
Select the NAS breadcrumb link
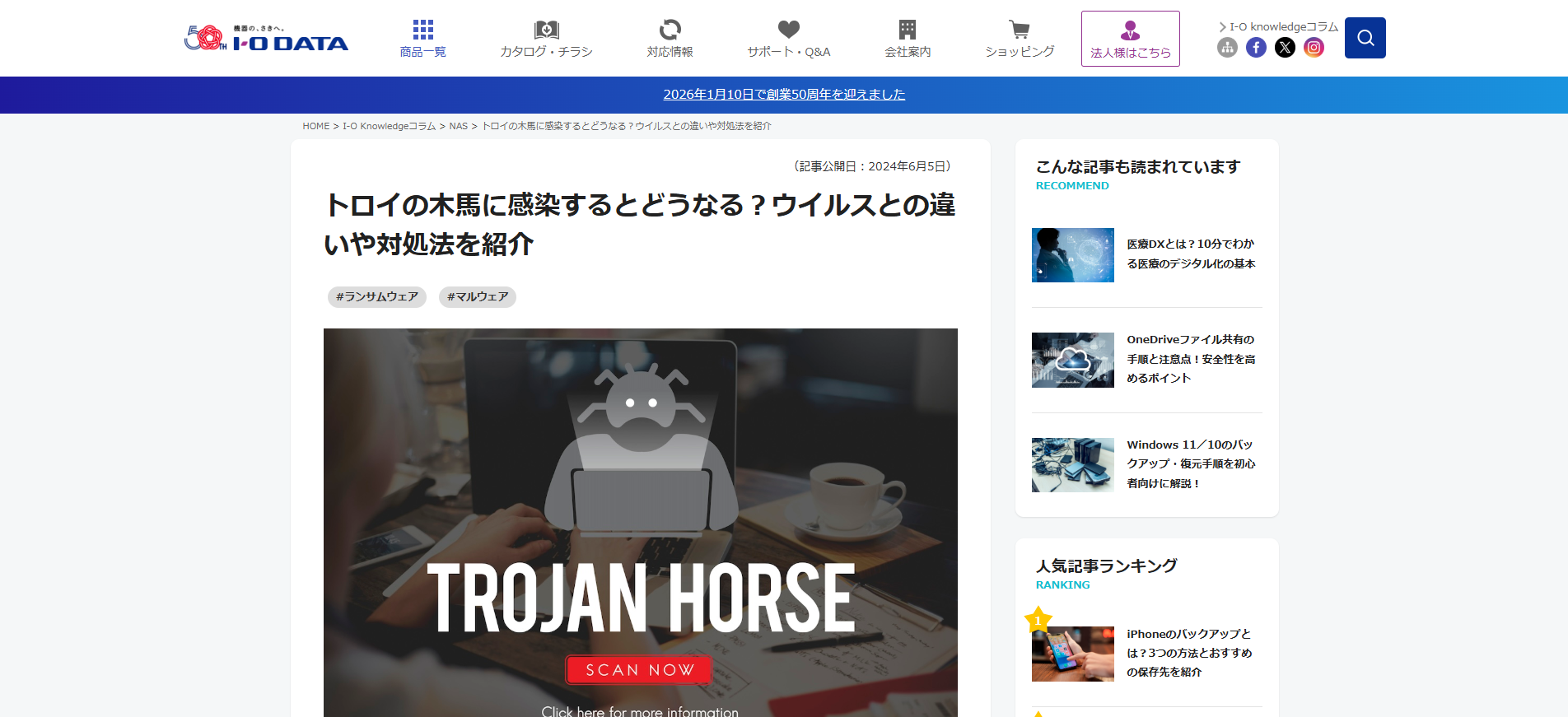tap(459, 126)
